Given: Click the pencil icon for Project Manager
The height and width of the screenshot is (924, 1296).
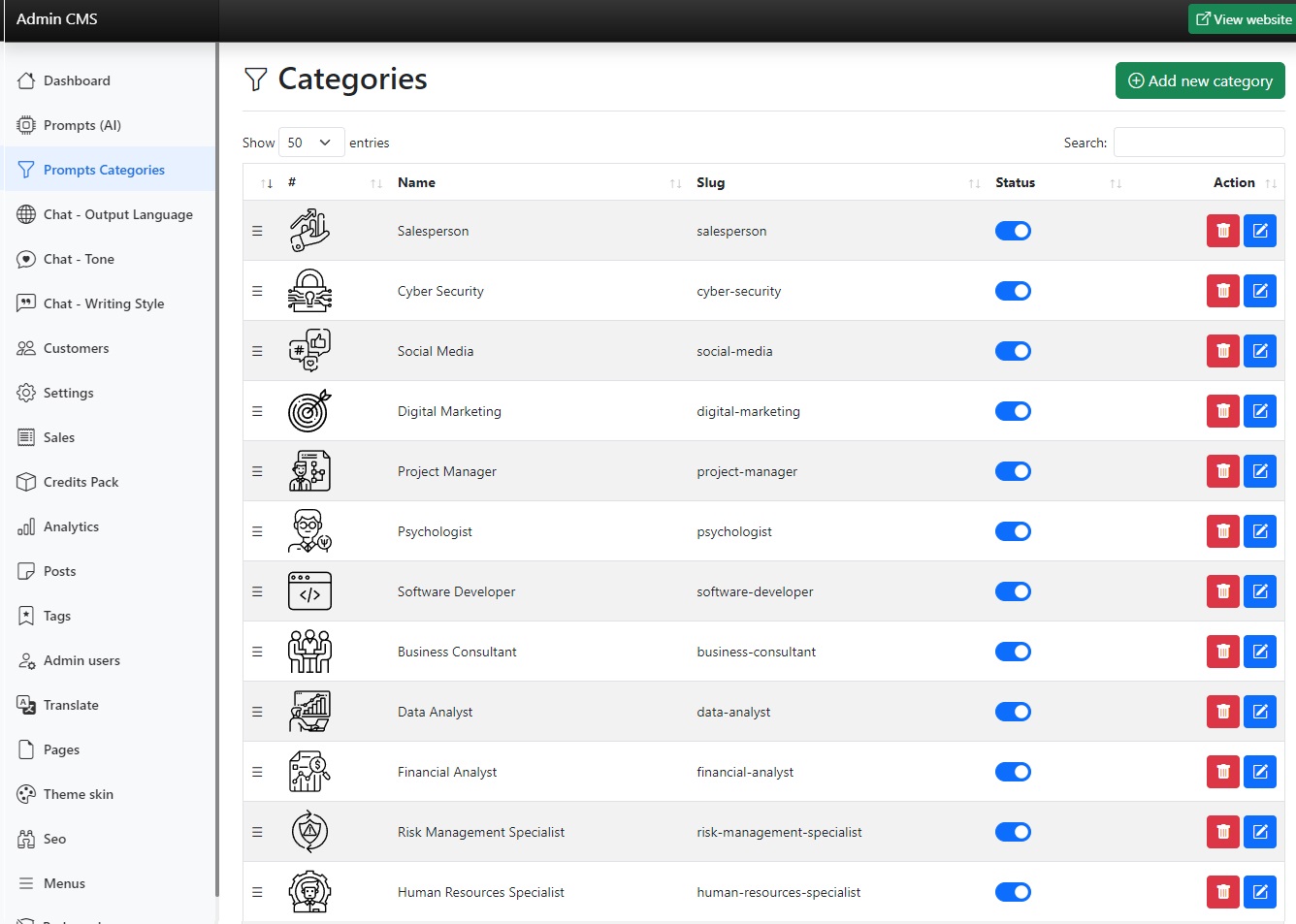Looking at the screenshot, I should tap(1259, 471).
